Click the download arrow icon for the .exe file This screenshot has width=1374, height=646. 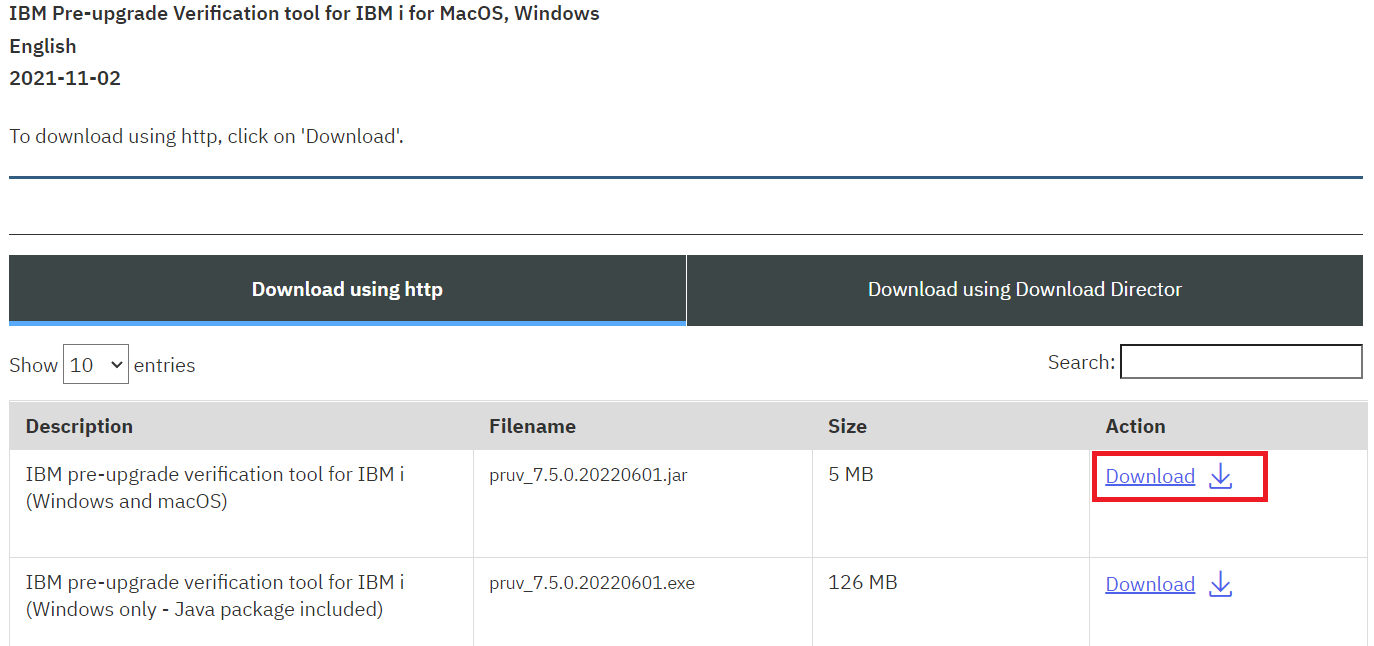(1220, 585)
